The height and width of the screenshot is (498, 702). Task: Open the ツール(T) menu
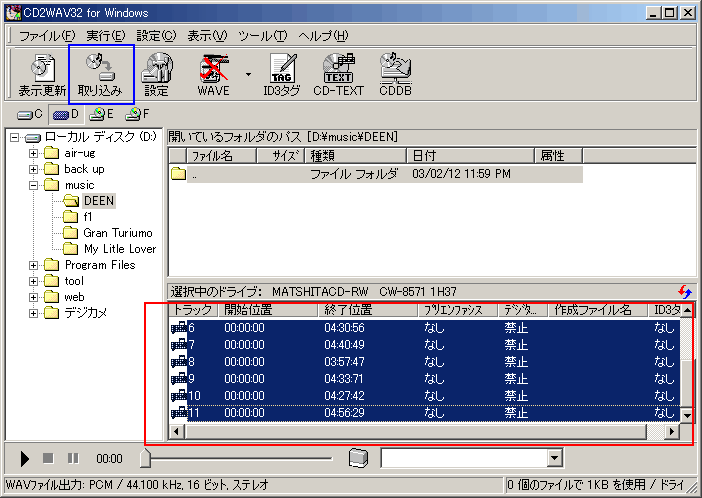[262, 35]
